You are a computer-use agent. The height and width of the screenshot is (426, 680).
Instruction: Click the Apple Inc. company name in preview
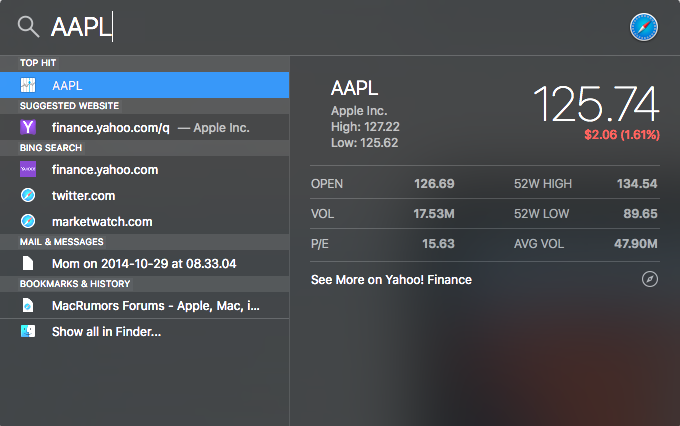tap(359, 111)
